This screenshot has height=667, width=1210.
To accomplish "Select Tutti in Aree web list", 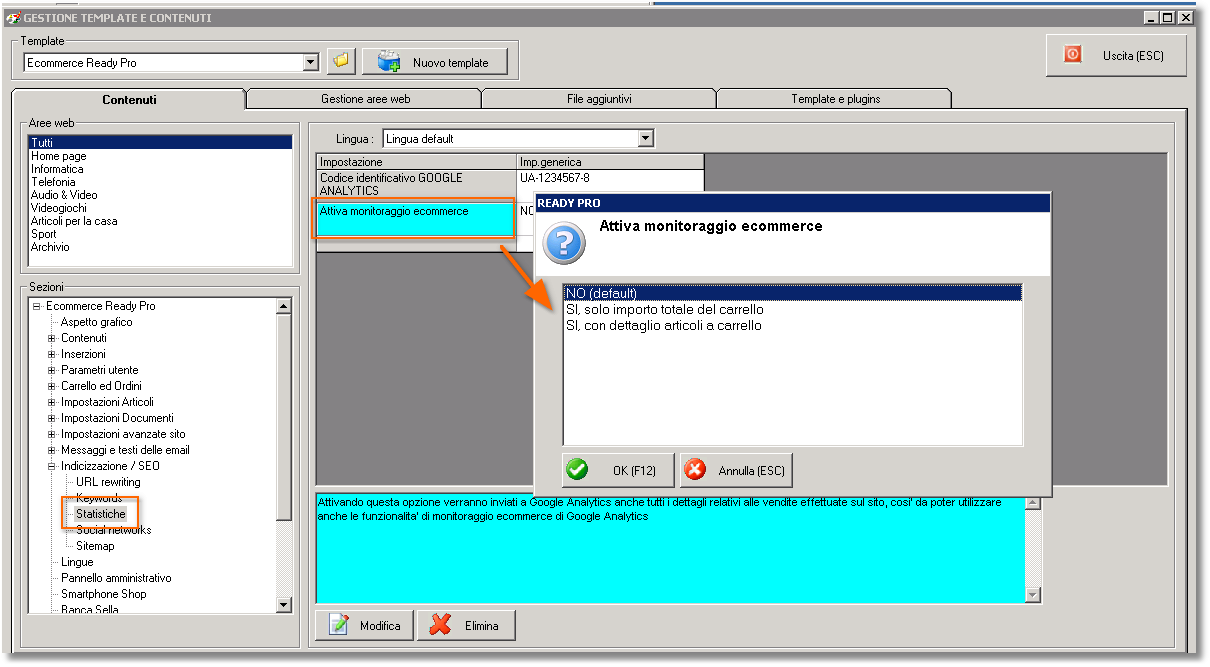I will point(160,143).
